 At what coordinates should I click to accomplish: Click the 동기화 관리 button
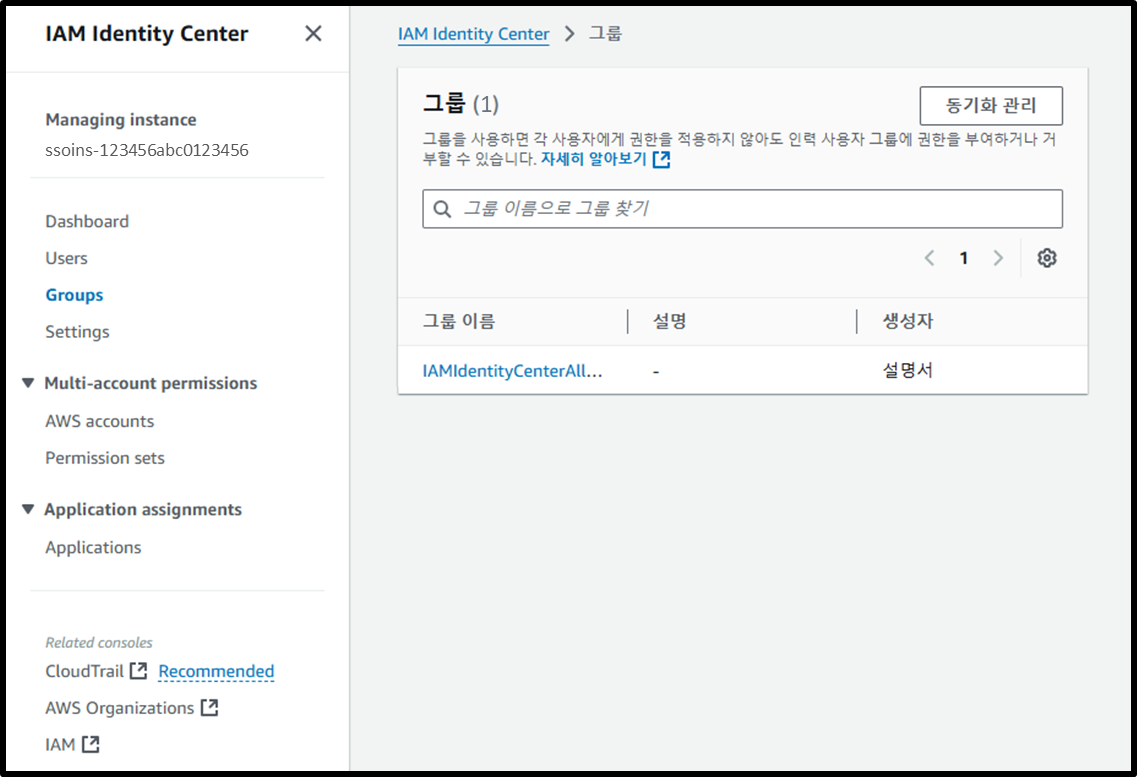(991, 106)
